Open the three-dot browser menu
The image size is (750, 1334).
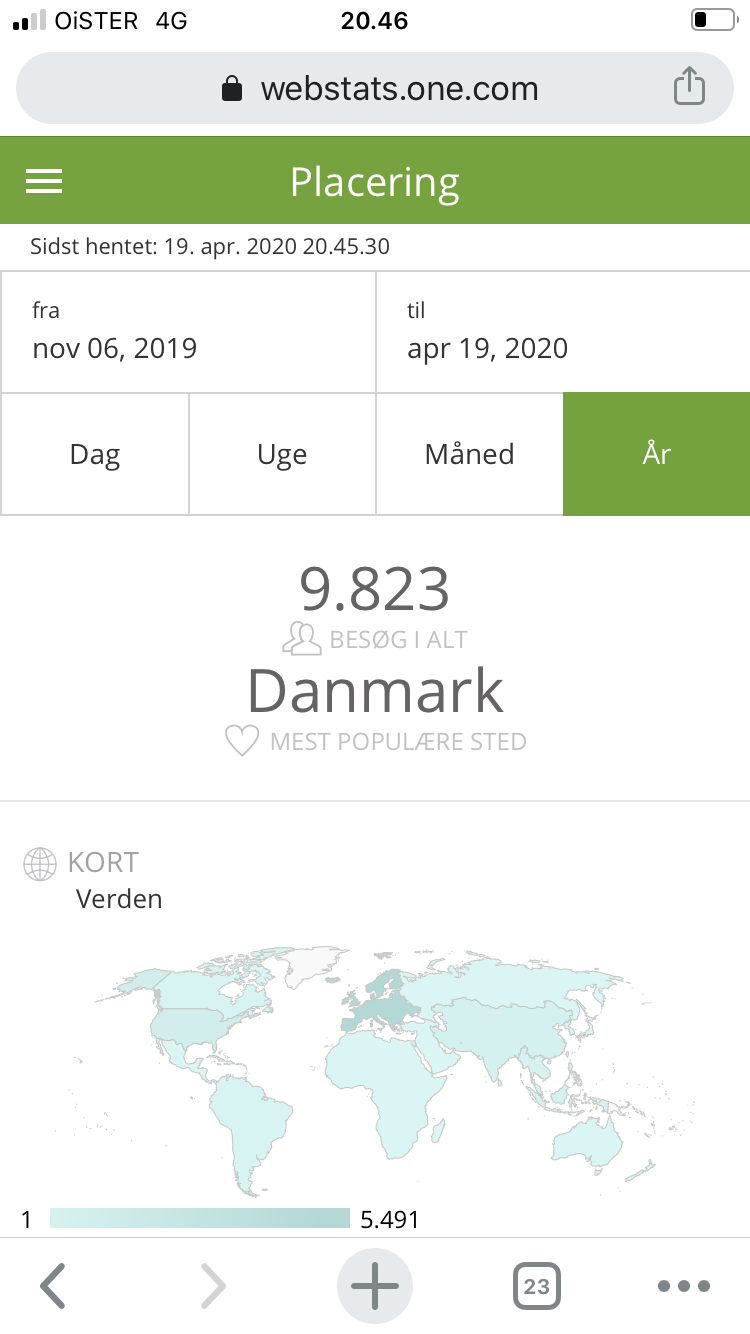coord(685,1285)
